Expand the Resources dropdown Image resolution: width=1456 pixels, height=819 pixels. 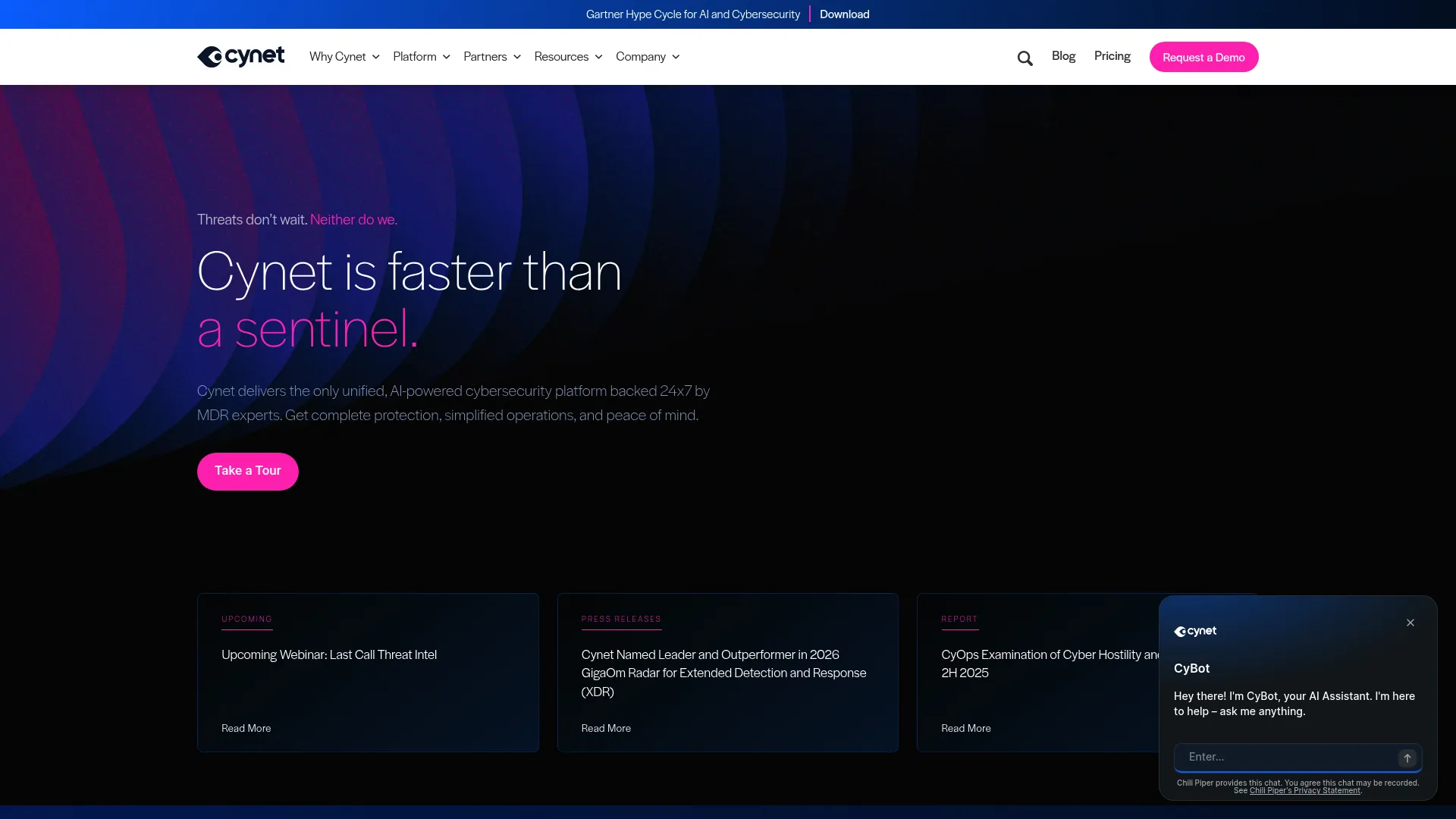(568, 57)
